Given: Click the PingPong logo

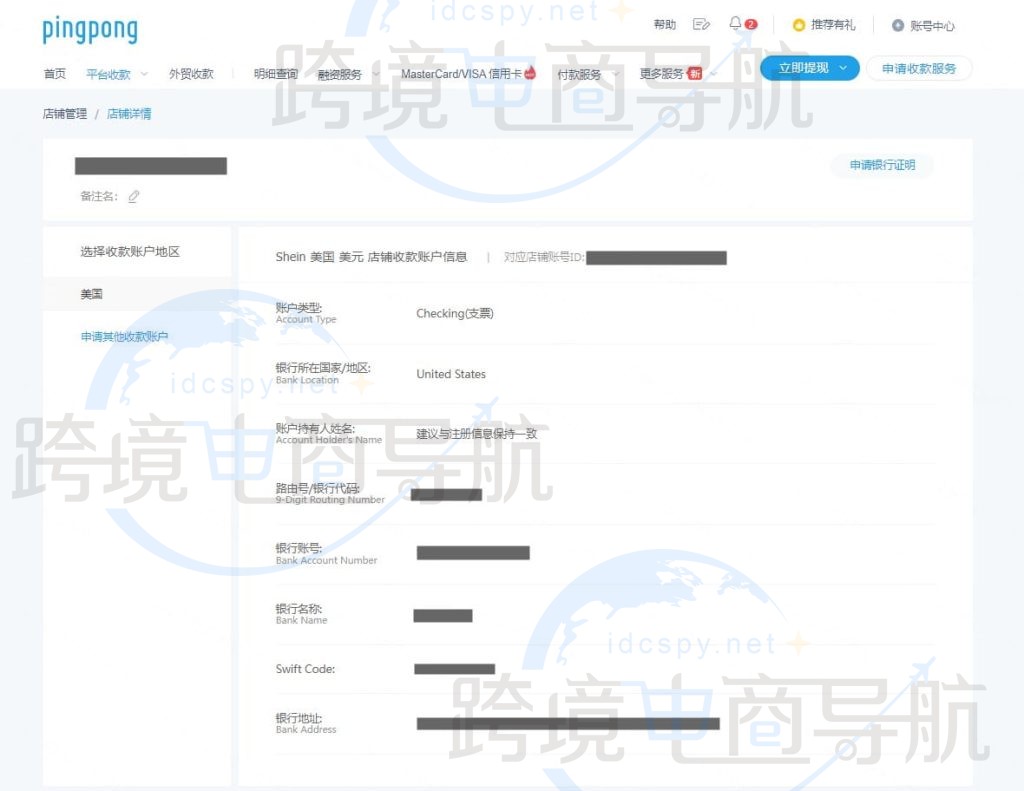Looking at the screenshot, I should (x=89, y=29).
